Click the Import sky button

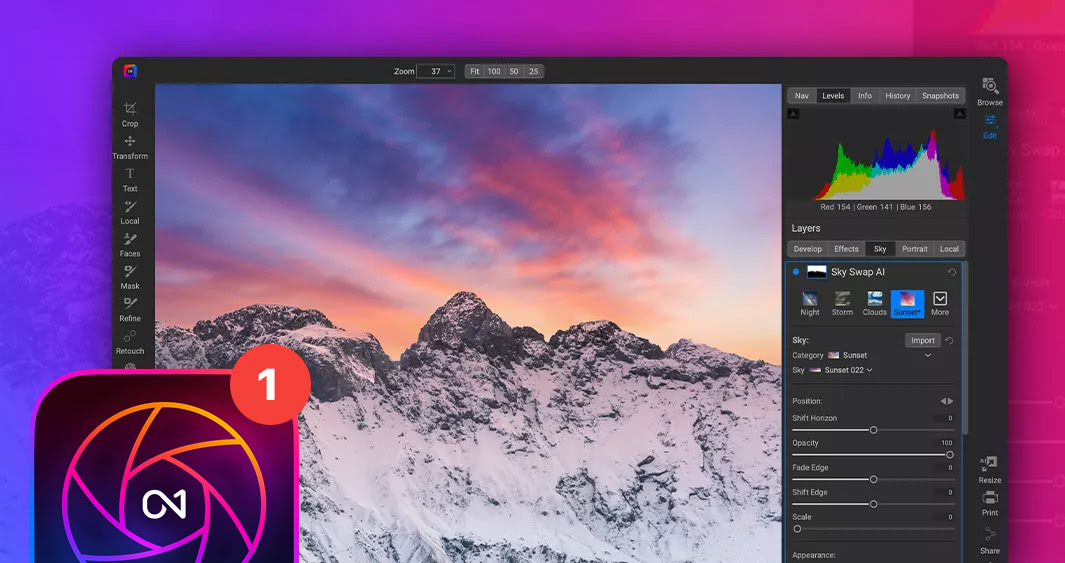923,340
